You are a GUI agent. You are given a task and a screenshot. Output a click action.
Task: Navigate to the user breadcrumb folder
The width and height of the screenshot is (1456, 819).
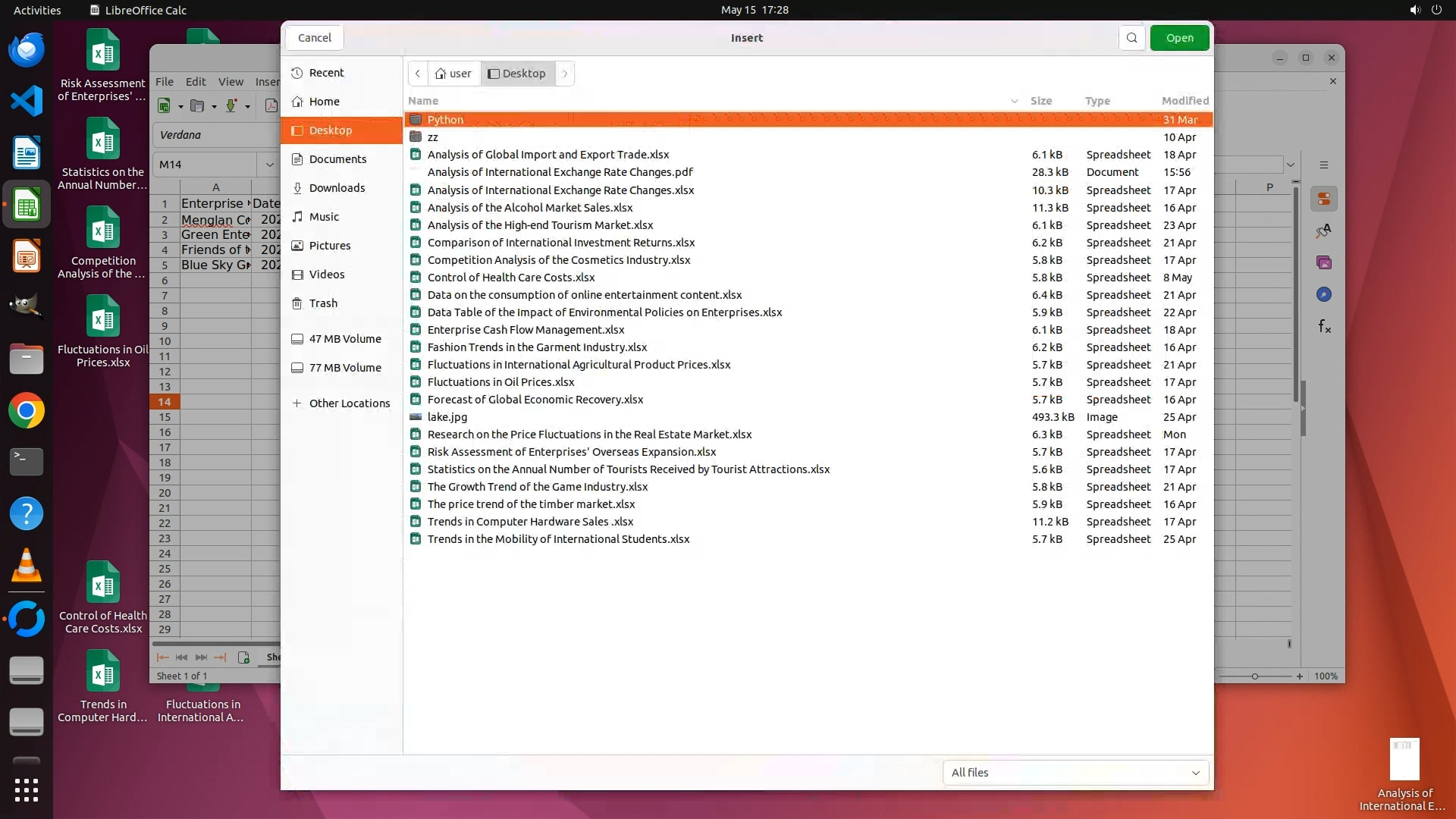(454, 74)
